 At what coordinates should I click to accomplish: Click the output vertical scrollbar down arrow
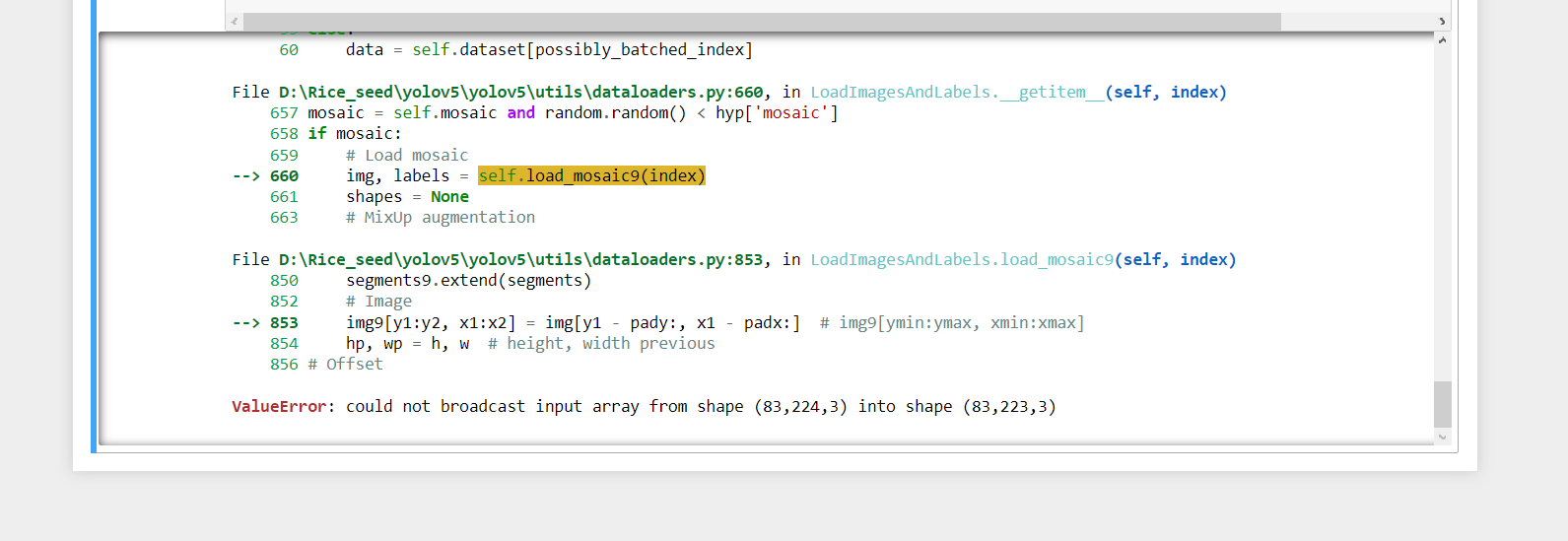(1443, 437)
